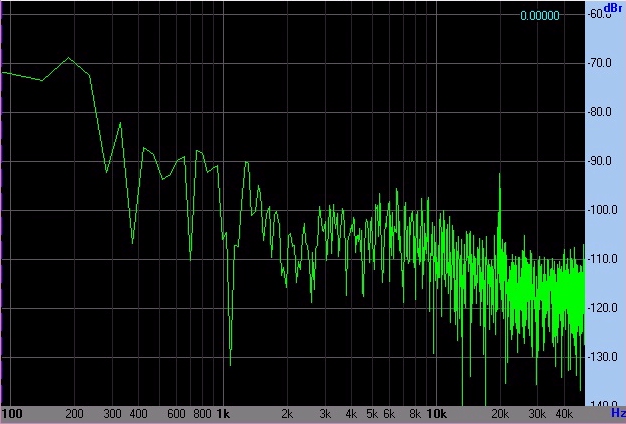Click the Hz unit label
Screen dimensions: 626x424
(618, 413)
